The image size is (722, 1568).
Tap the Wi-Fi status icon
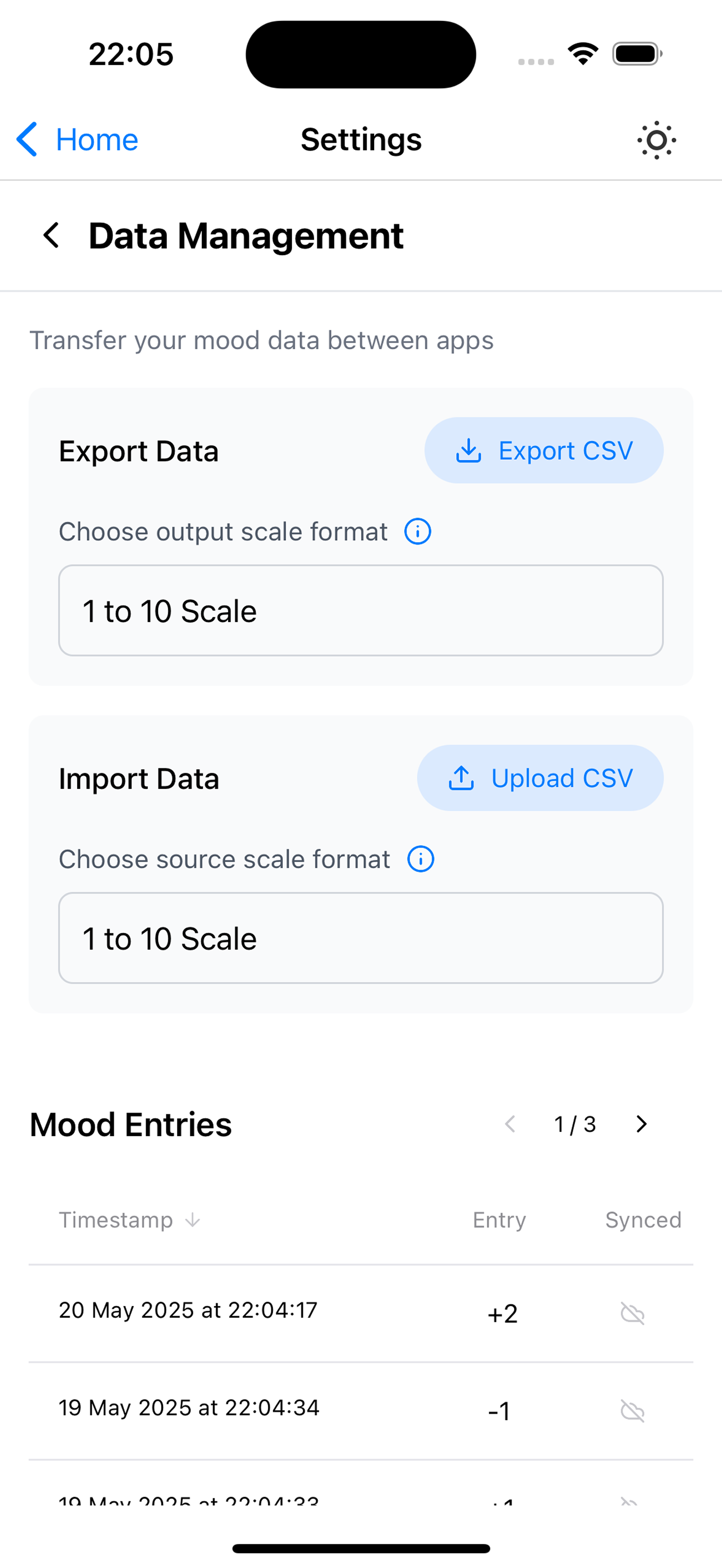click(x=583, y=54)
